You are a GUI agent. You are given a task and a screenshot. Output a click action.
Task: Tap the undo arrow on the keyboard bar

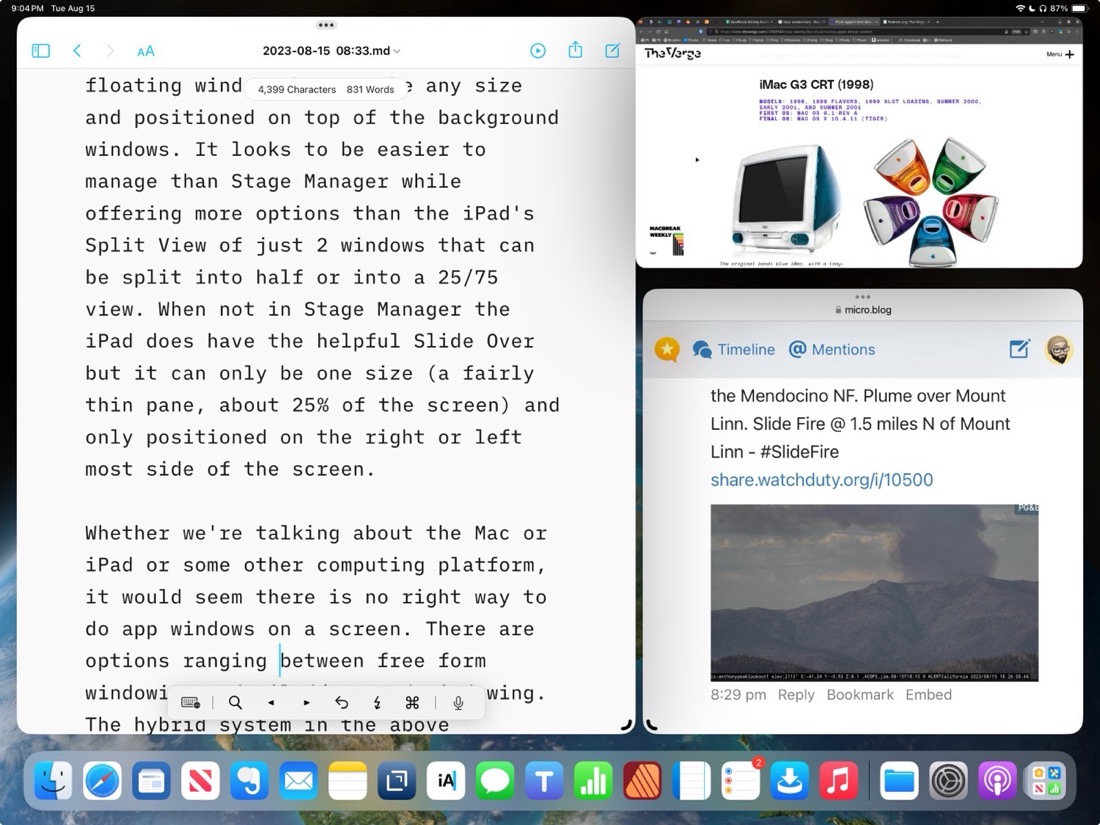(x=341, y=702)
